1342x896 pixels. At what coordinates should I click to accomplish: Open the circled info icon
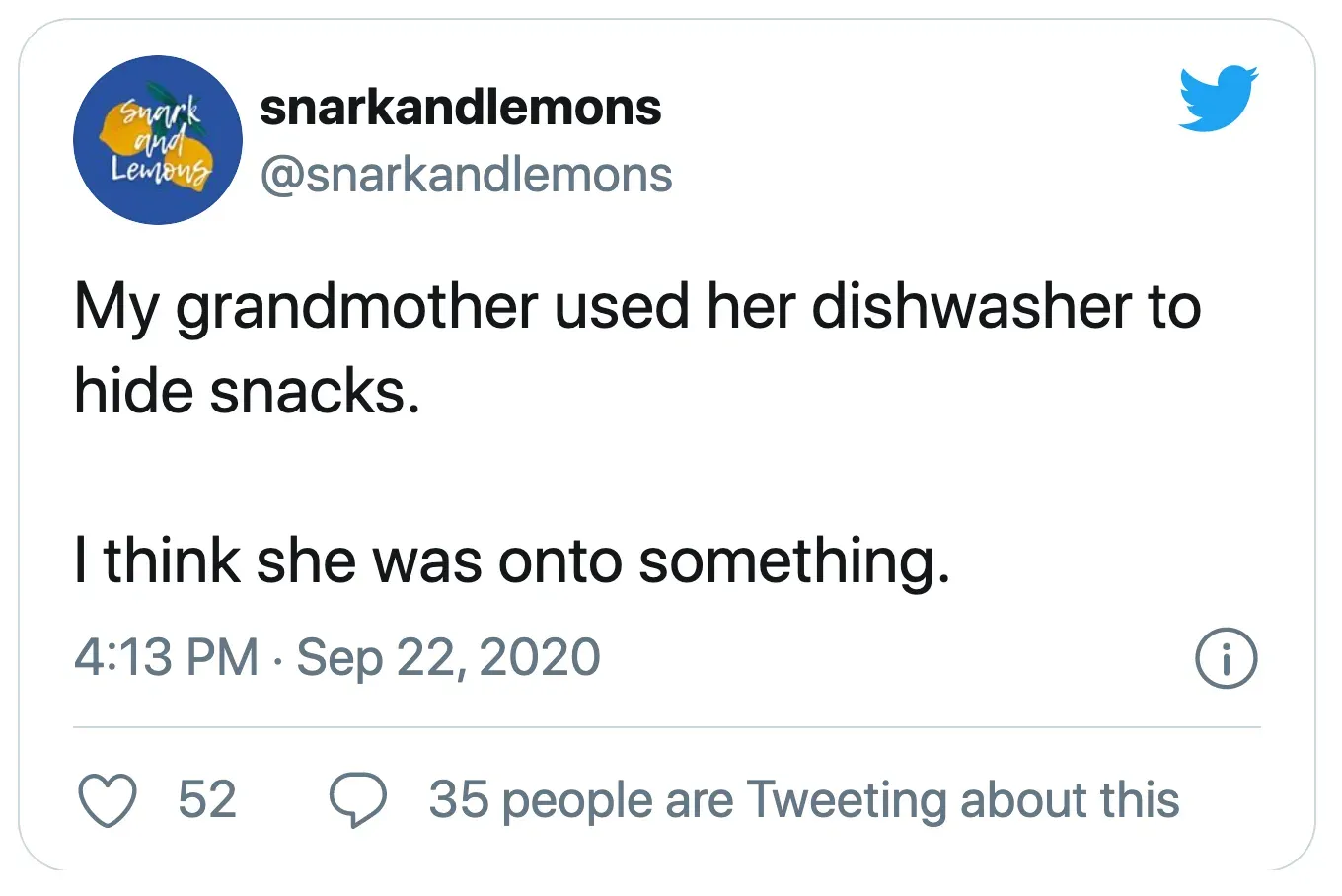coord(1227,658)
